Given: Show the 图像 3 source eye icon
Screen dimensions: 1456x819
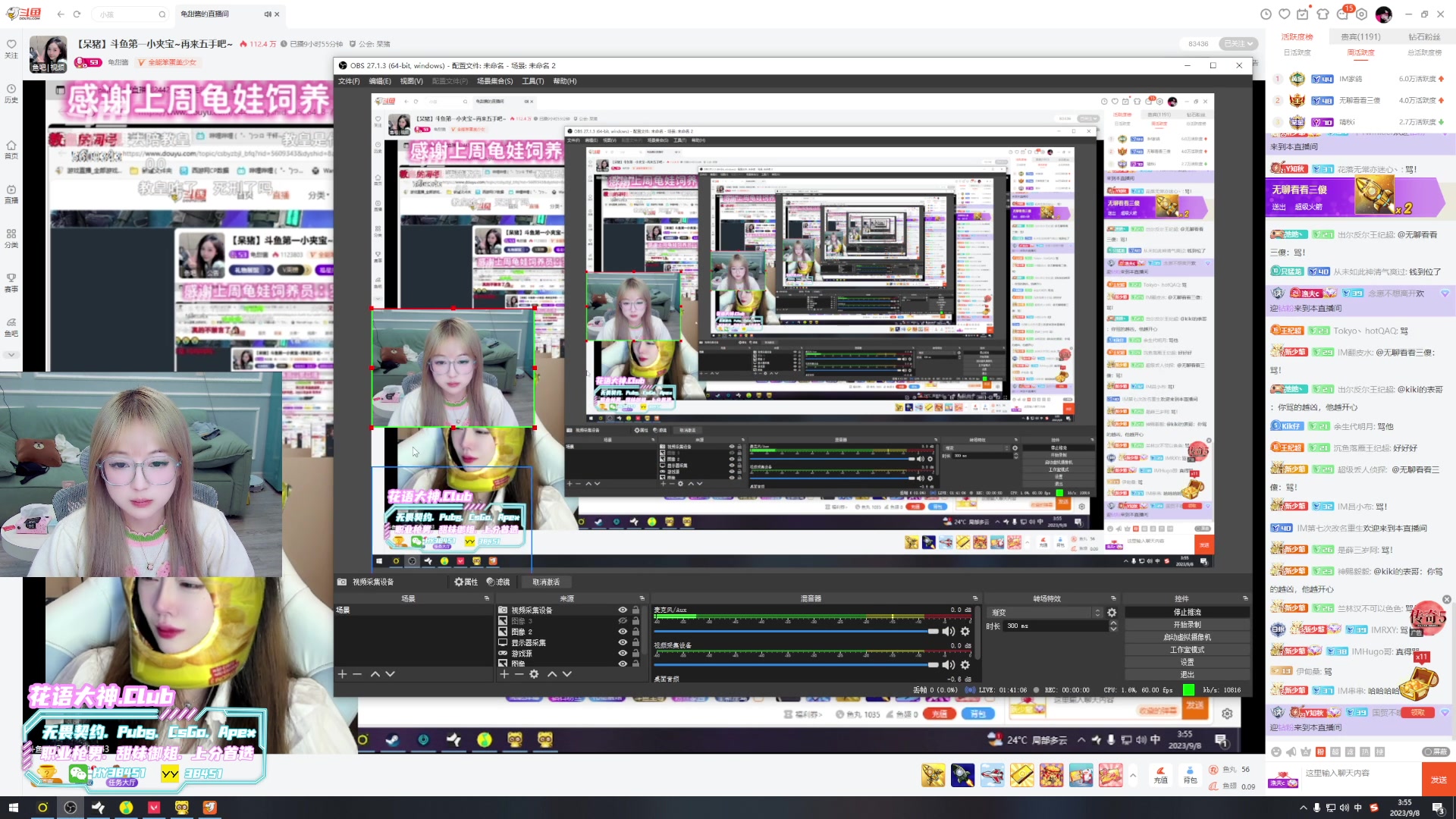Looking at the screenshot, I should [x=623, y=620].
